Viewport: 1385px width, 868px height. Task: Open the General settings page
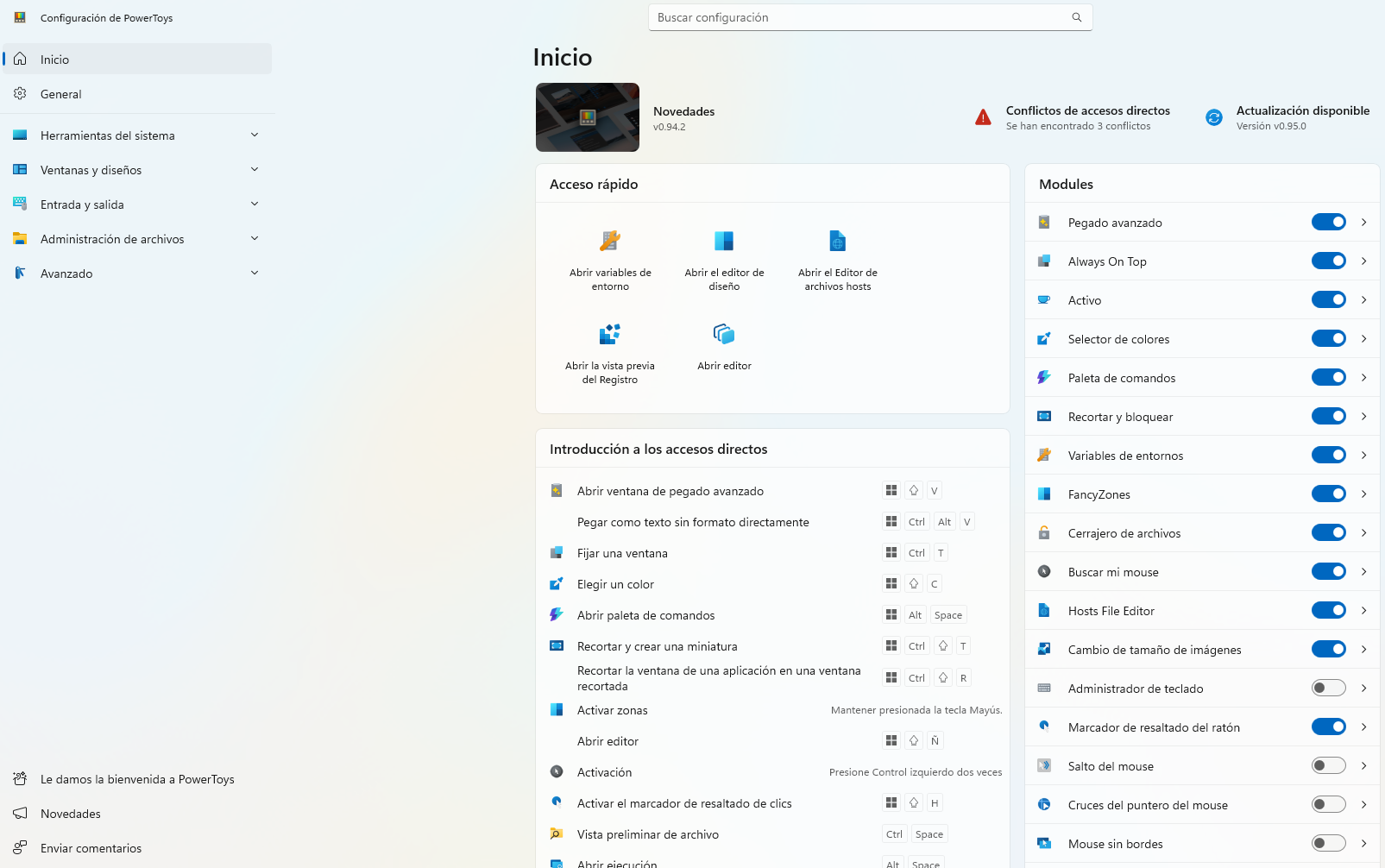pos(60,94)
